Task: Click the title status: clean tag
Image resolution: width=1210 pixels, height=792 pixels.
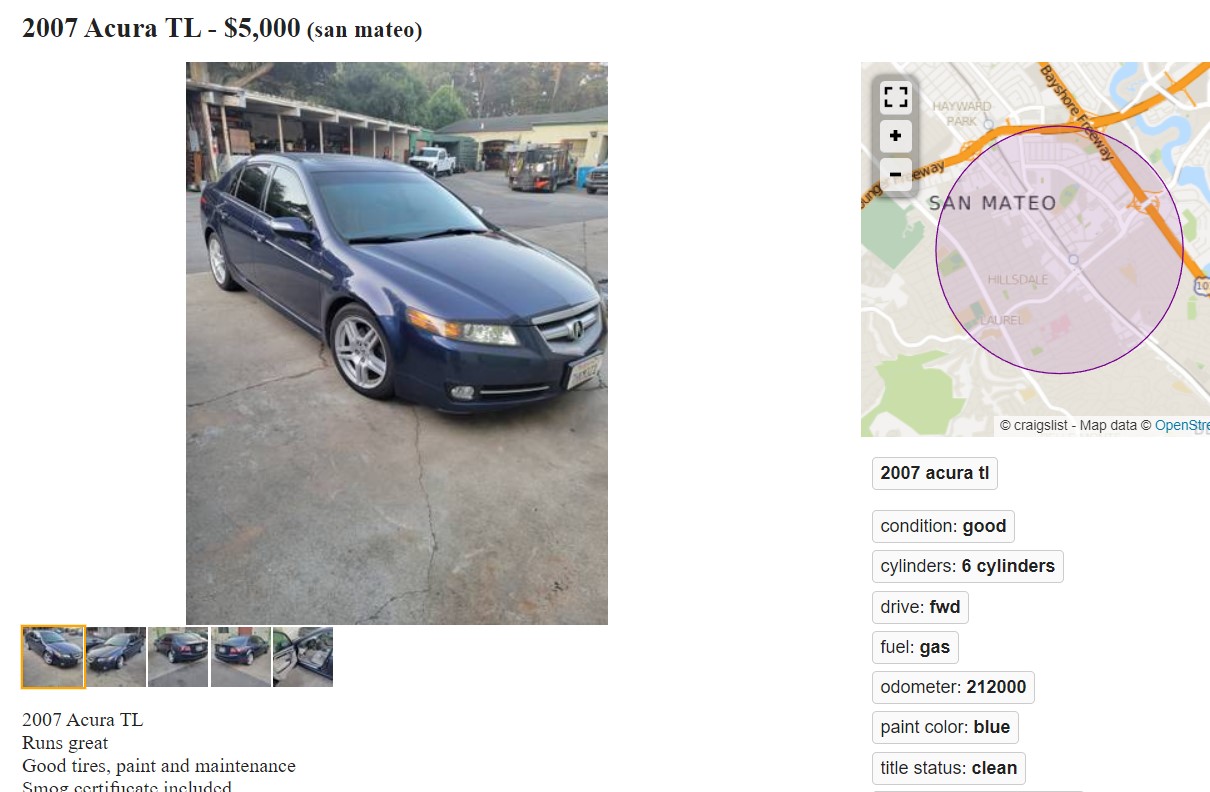Action: (949, 768)
